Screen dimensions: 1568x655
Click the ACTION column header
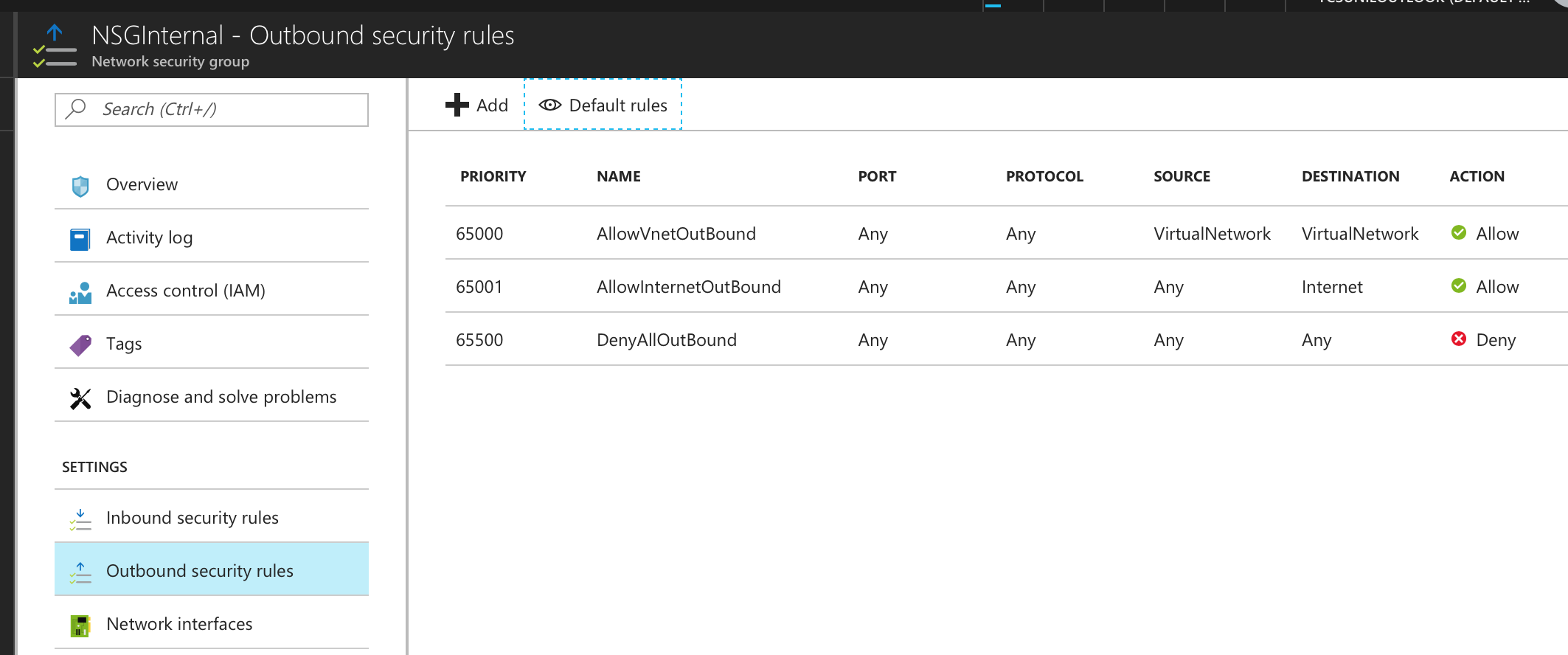click(1477, 176)
